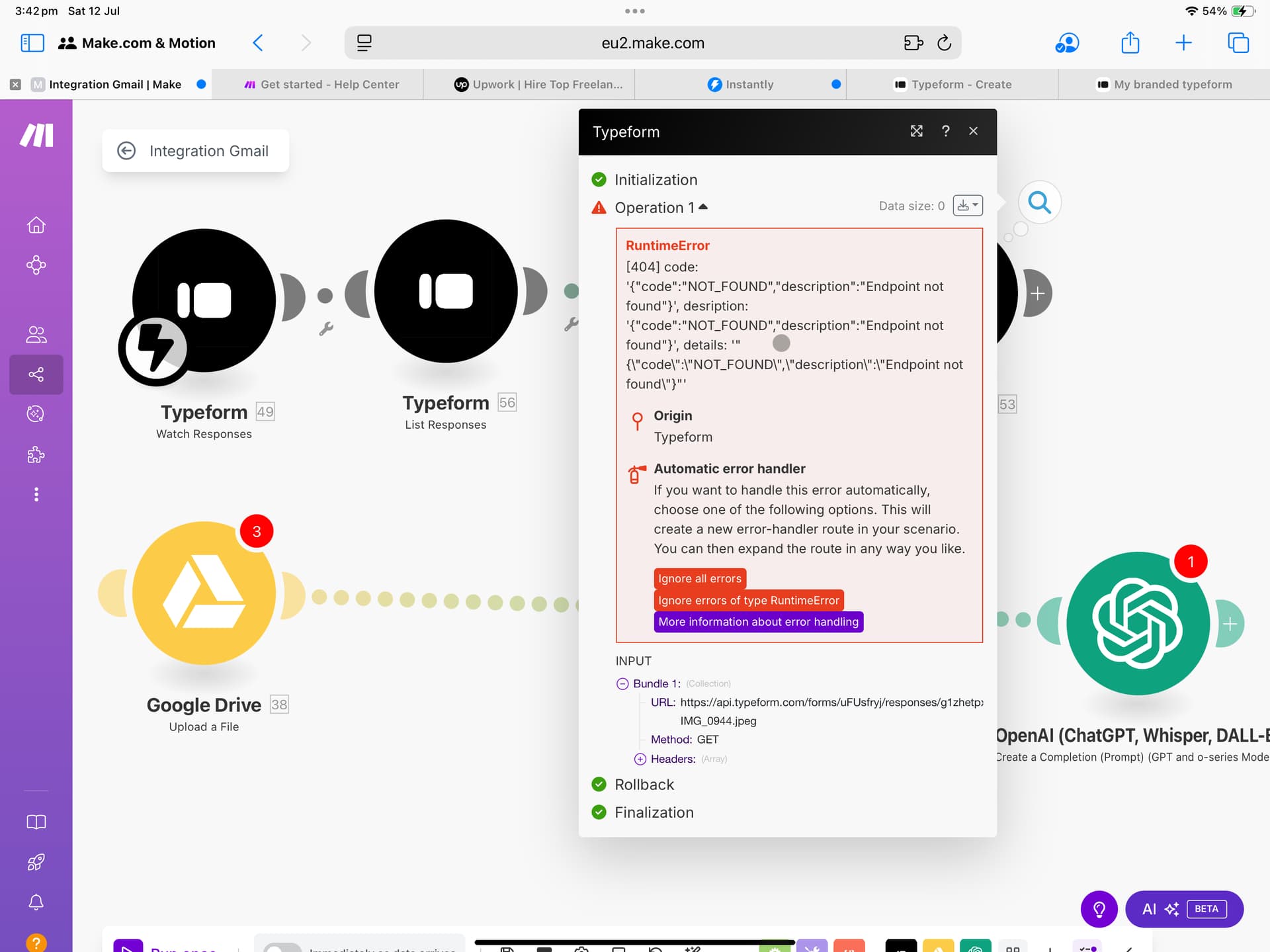The height and width of the screenshot is (952, 1270).
Task: Click Ignore all errors
Action: [700, 579]
